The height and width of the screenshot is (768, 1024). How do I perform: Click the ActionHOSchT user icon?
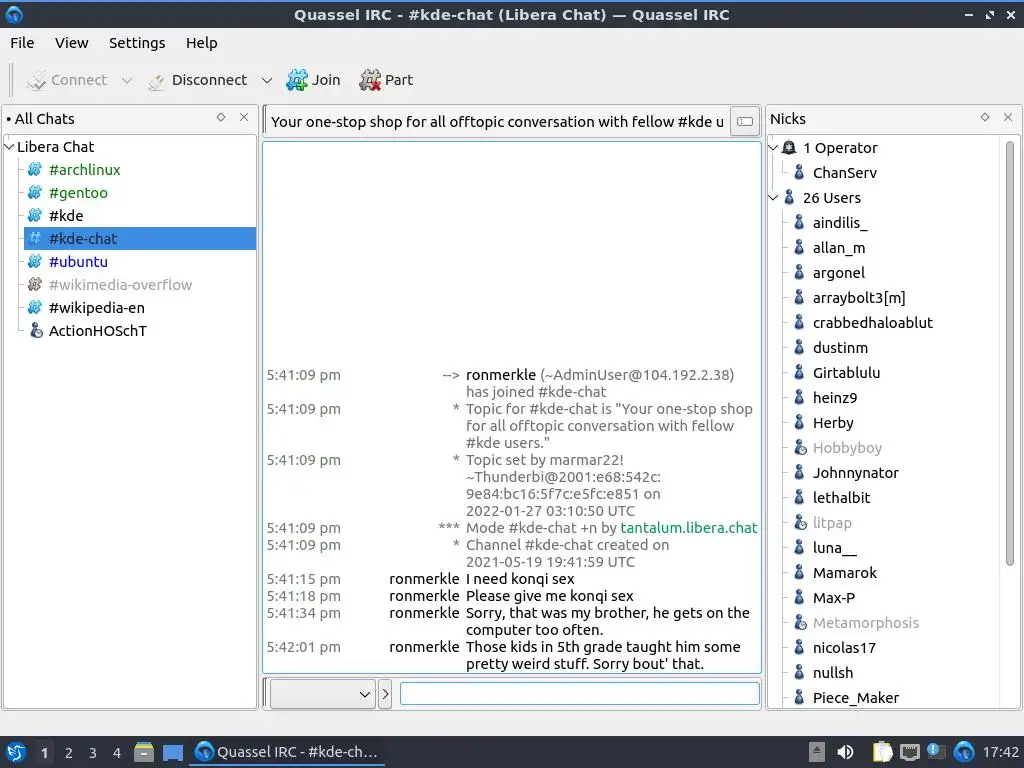coord(36,330)
